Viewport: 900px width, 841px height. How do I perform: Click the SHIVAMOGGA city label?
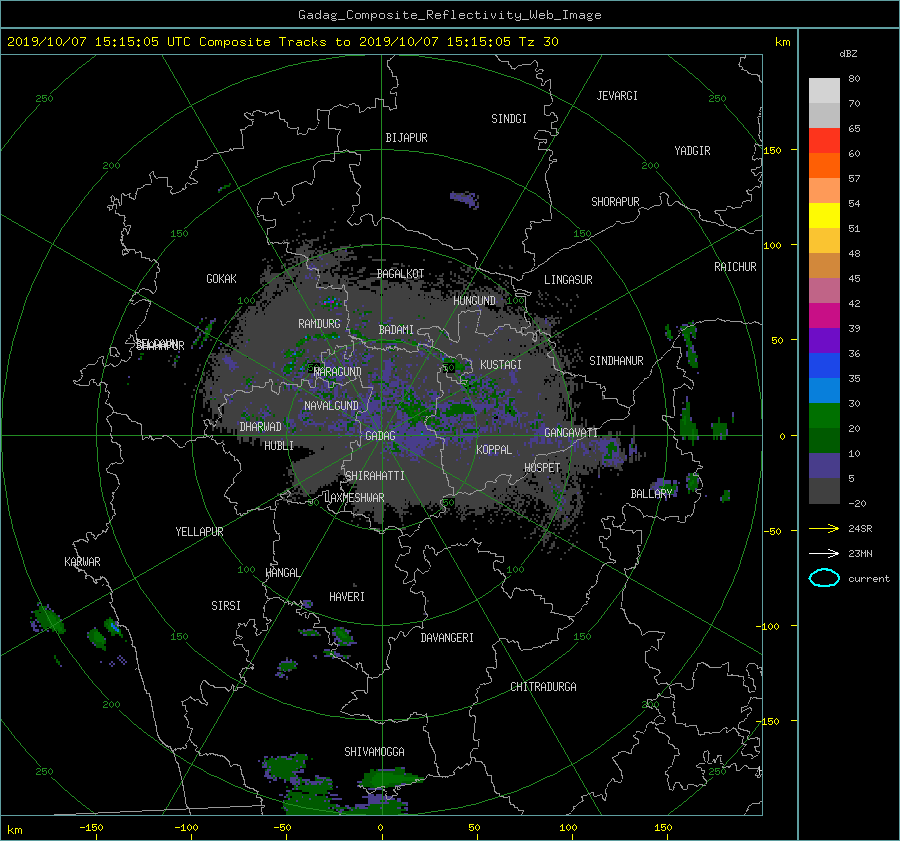pyautogui.click(x=374, y=751)
